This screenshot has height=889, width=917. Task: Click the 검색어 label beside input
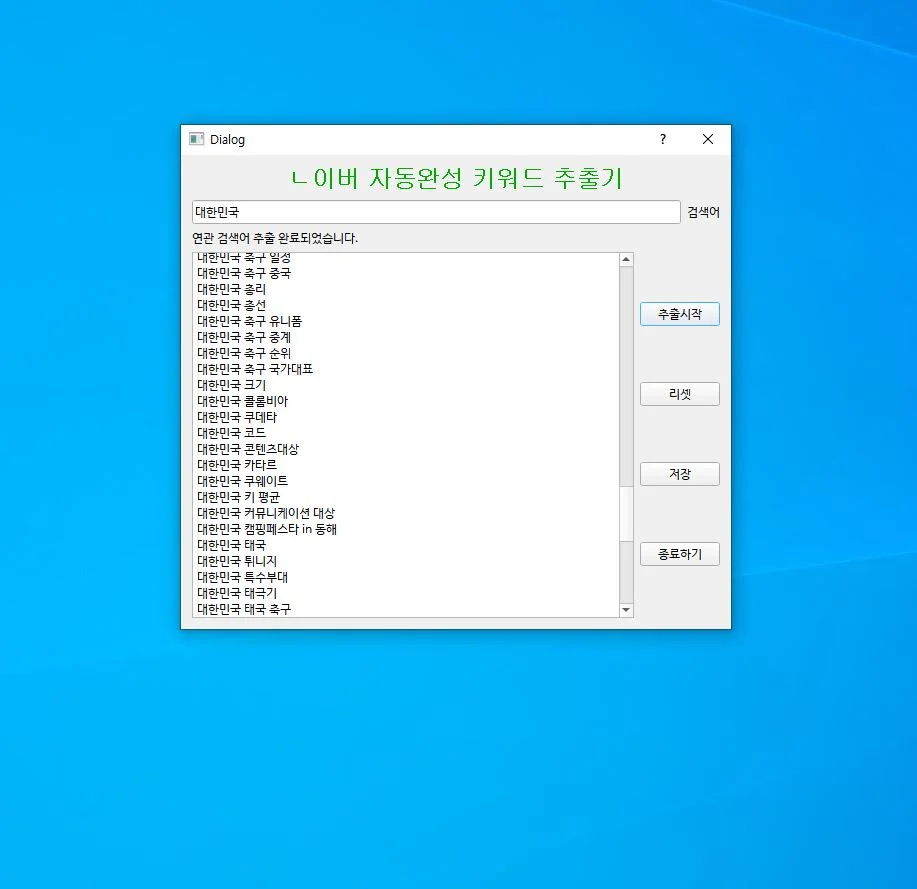[x=703, y=212]
